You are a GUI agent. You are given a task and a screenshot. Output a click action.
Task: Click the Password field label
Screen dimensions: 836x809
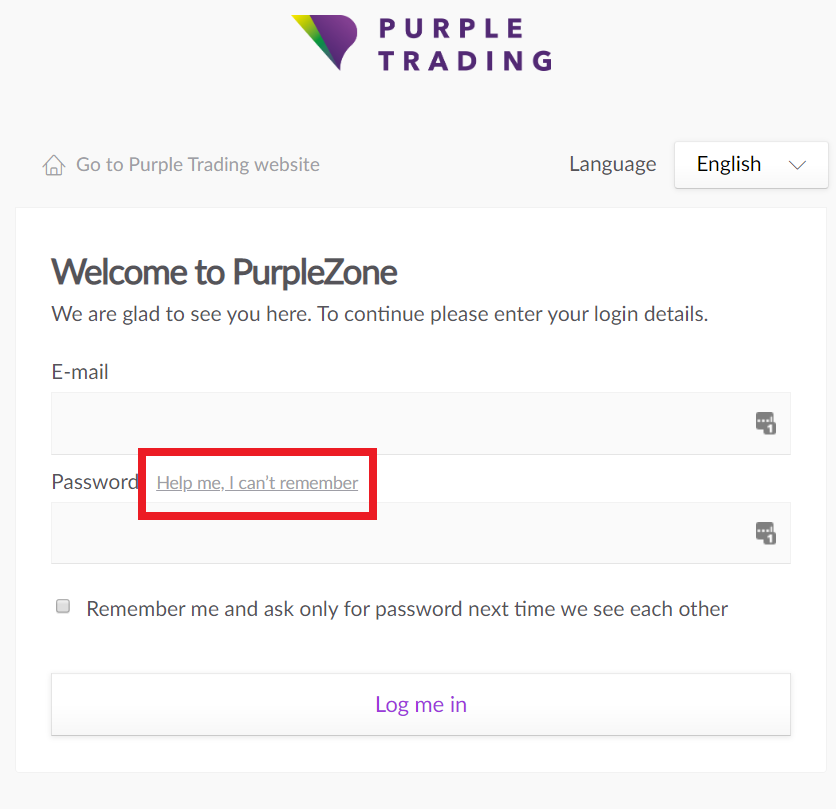(95, 482)
